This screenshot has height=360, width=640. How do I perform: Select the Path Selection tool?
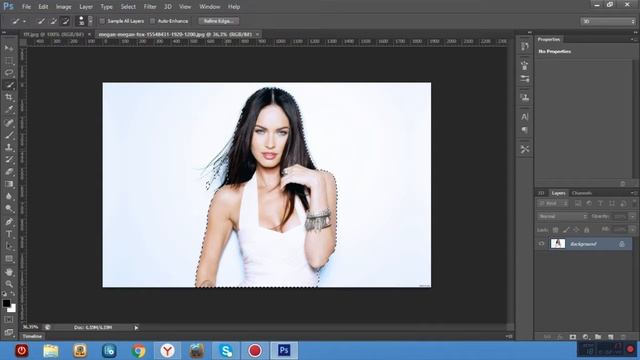(9, 246)
